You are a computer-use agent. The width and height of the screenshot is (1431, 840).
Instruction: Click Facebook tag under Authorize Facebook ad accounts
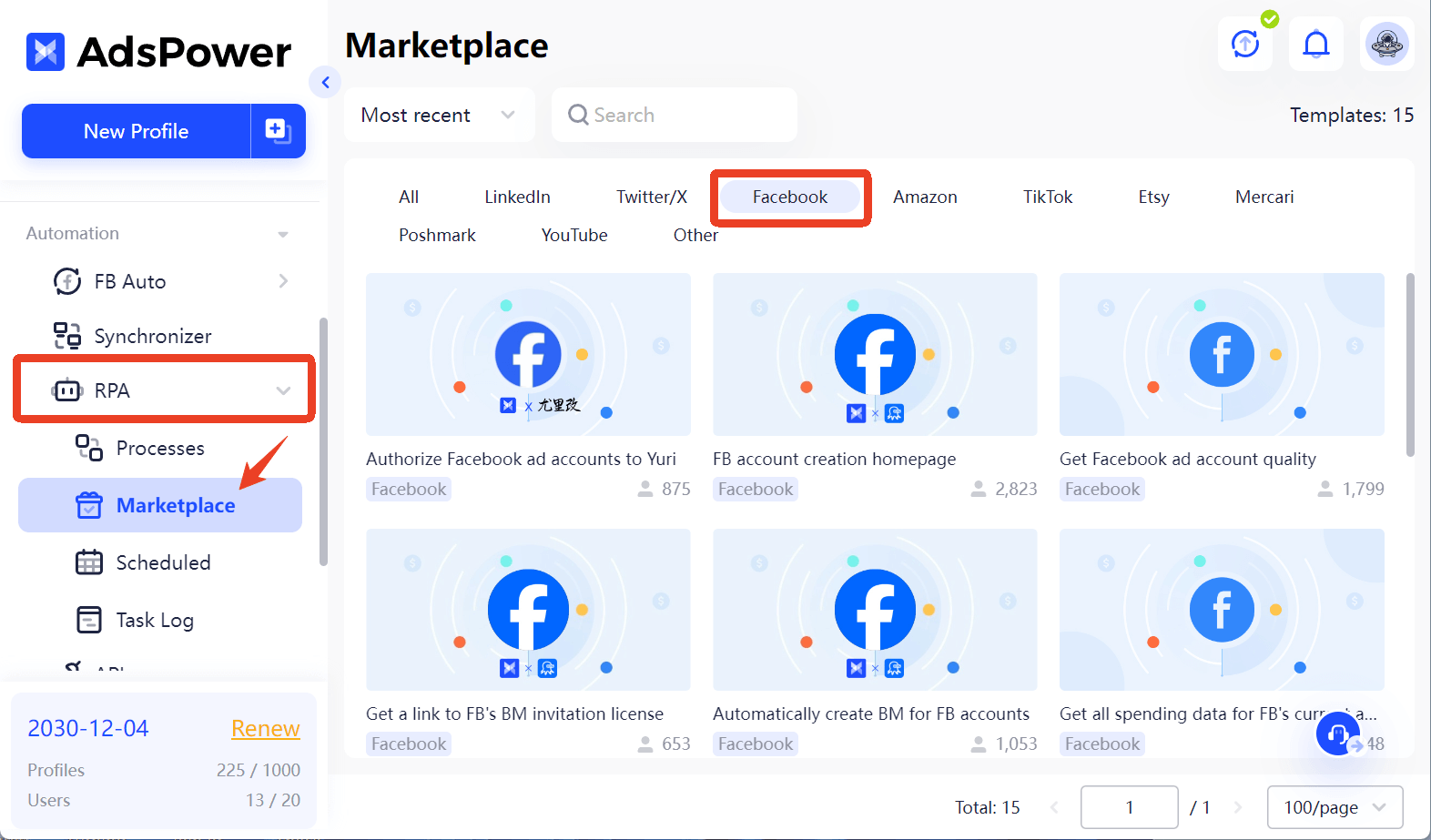[x=409, y=489]
